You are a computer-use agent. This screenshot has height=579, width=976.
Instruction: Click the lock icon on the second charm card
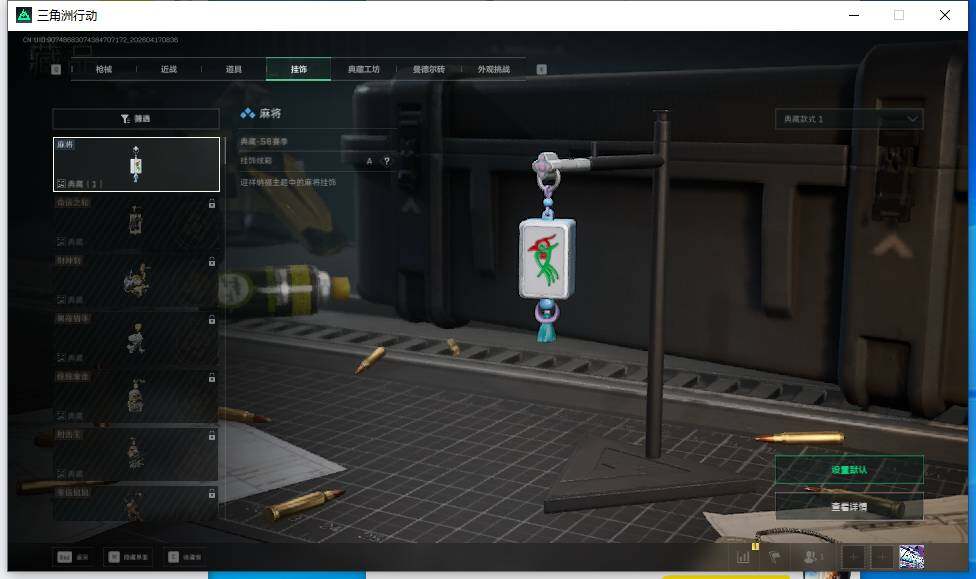(x=212, y=204)
